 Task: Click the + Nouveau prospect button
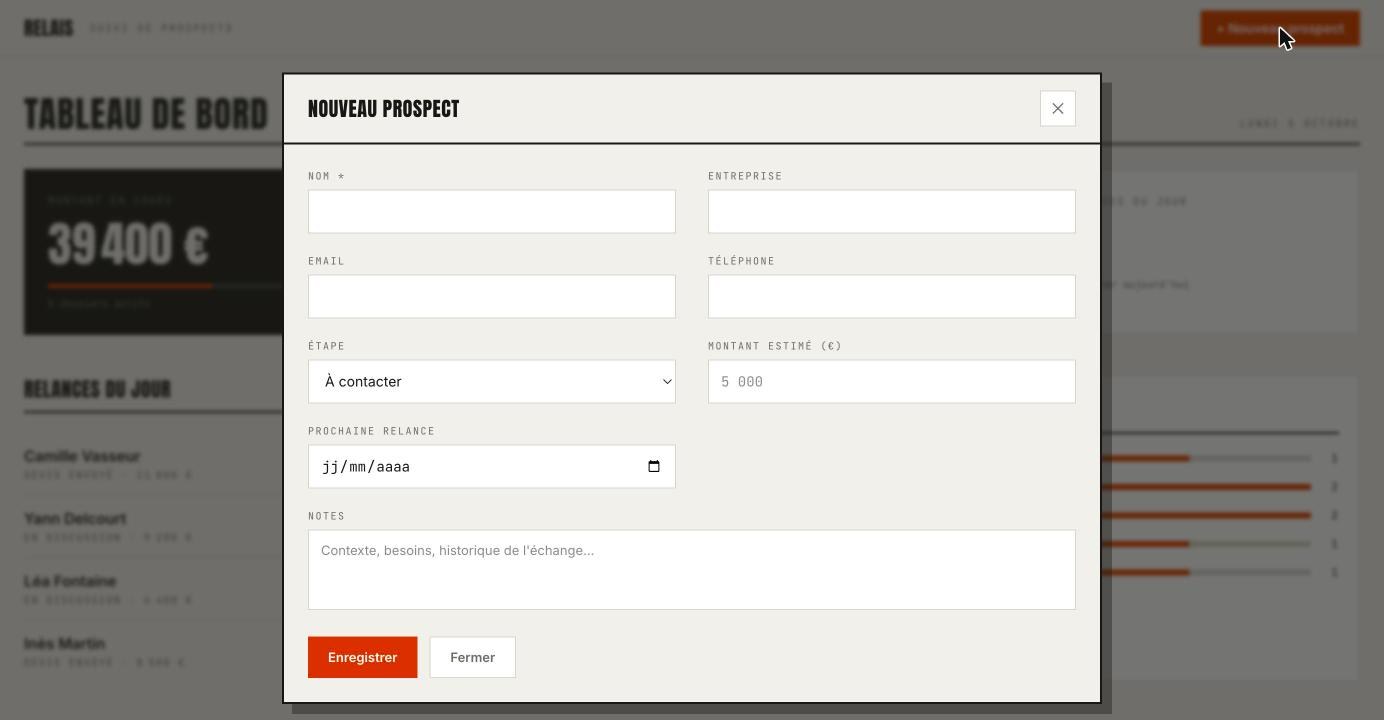pos(1280,29)
